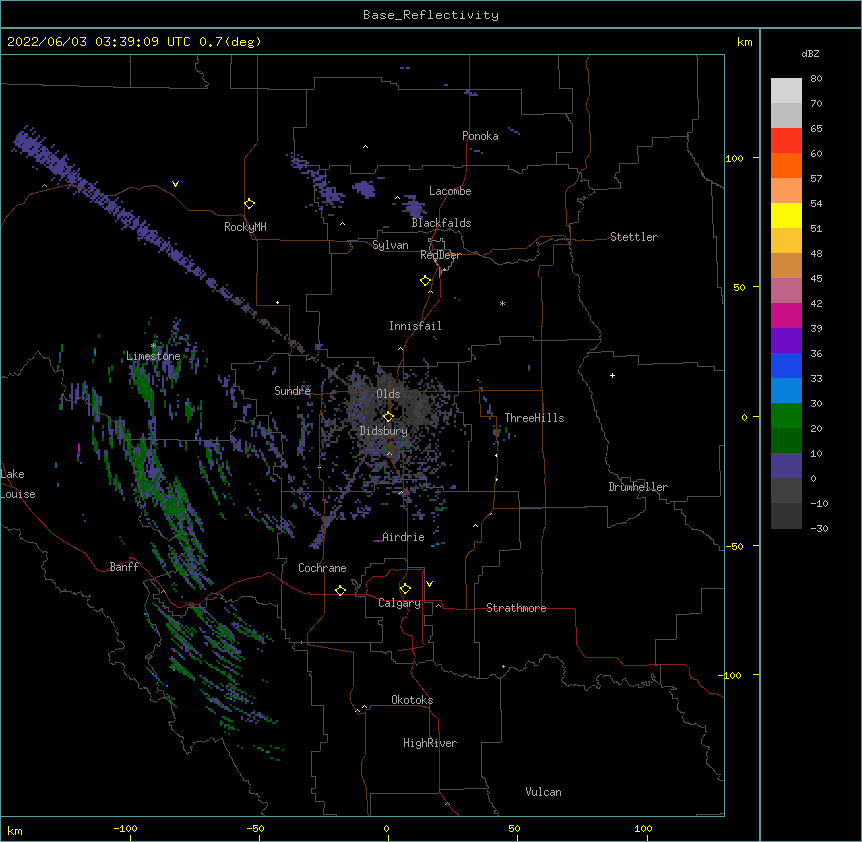
Task: Click the Vulcan city label
Action: [x=543, y=792]
